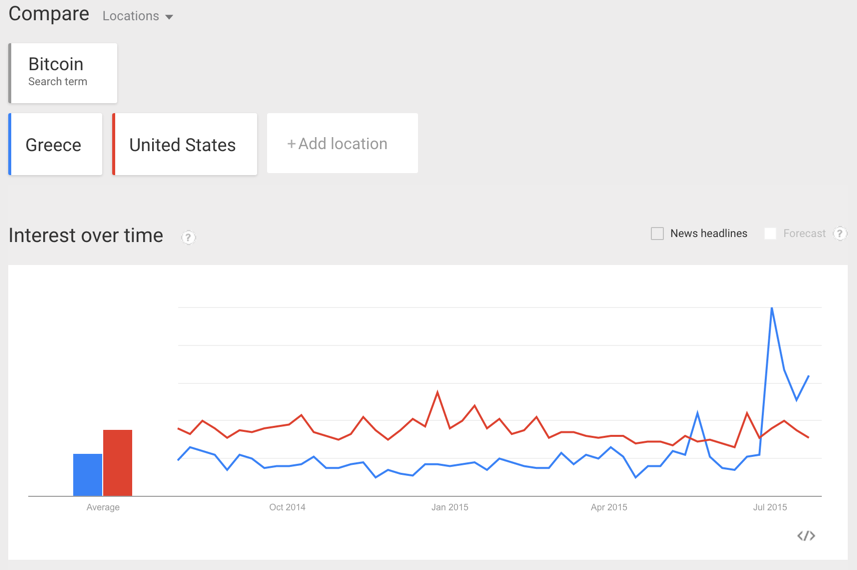Click the Greece location card
The image size is (857, 570).
(x=55, y=145)
